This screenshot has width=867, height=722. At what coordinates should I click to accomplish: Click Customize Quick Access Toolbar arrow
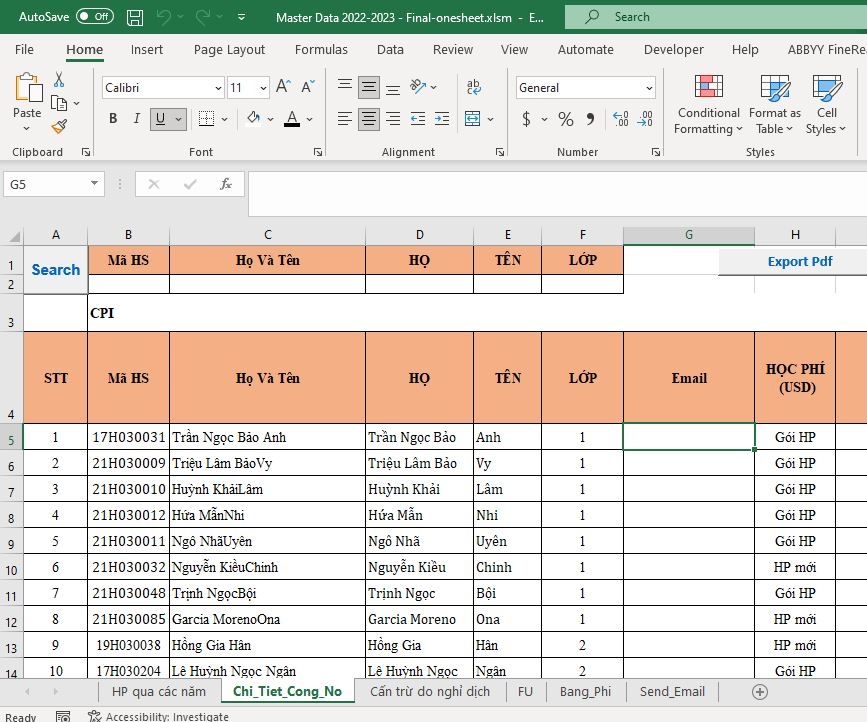(241, 17)
